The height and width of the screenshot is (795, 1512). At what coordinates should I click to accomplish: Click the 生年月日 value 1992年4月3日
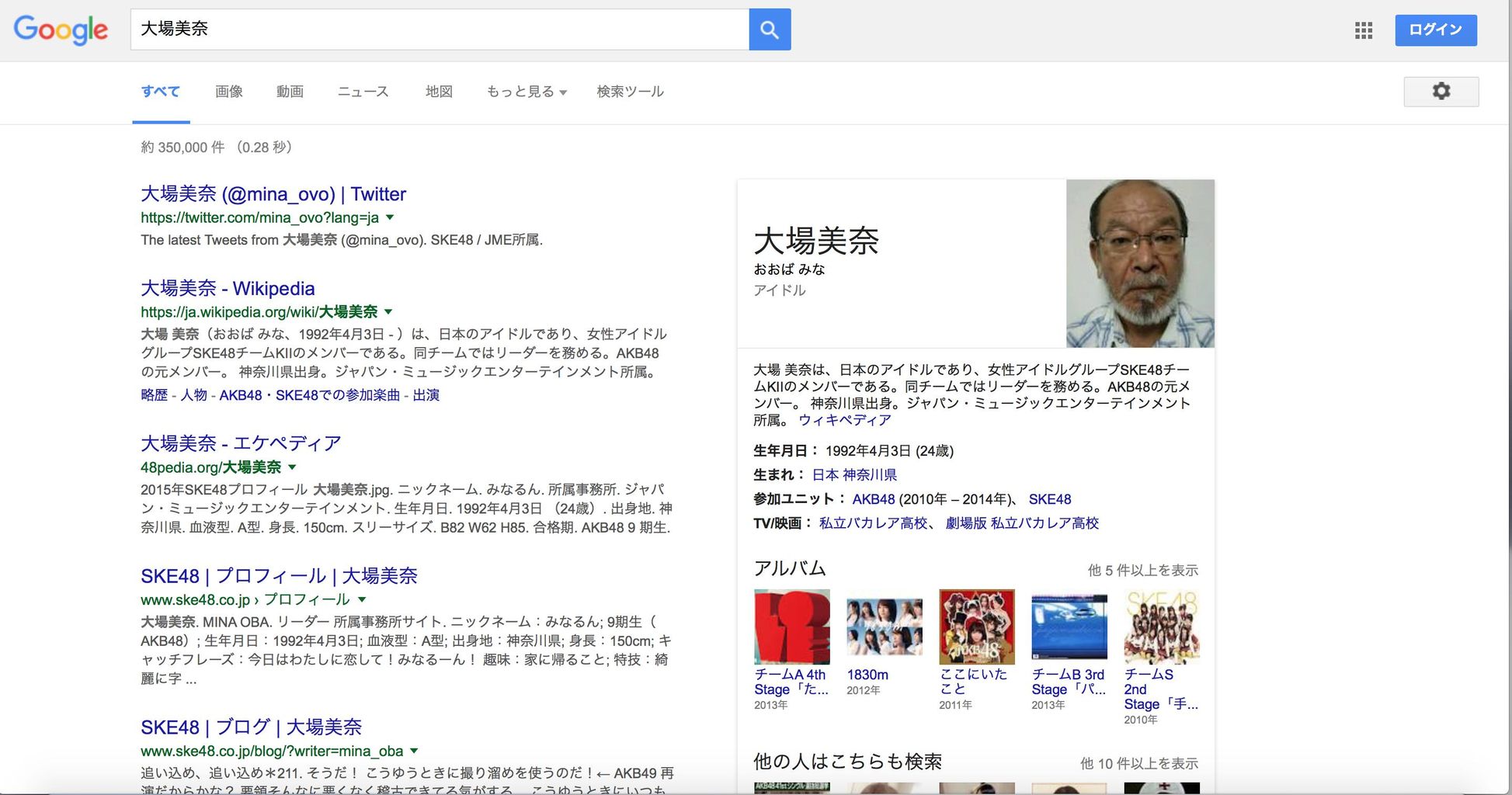[869, 451]
